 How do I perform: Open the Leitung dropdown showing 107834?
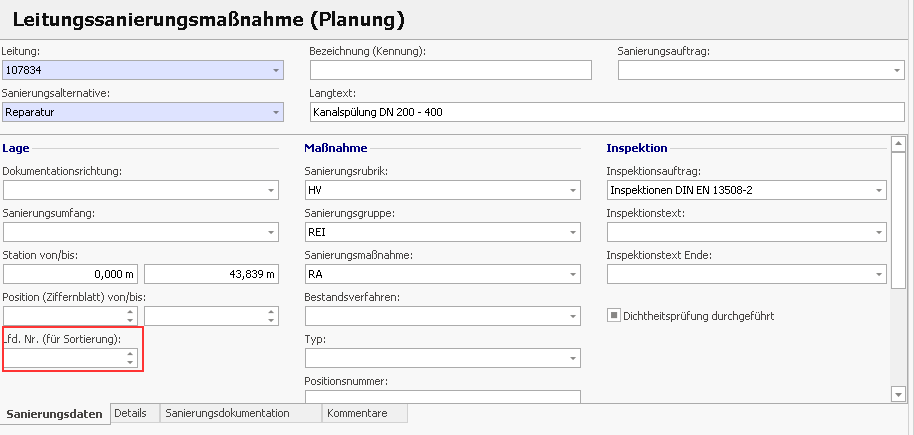click(275, 70)
